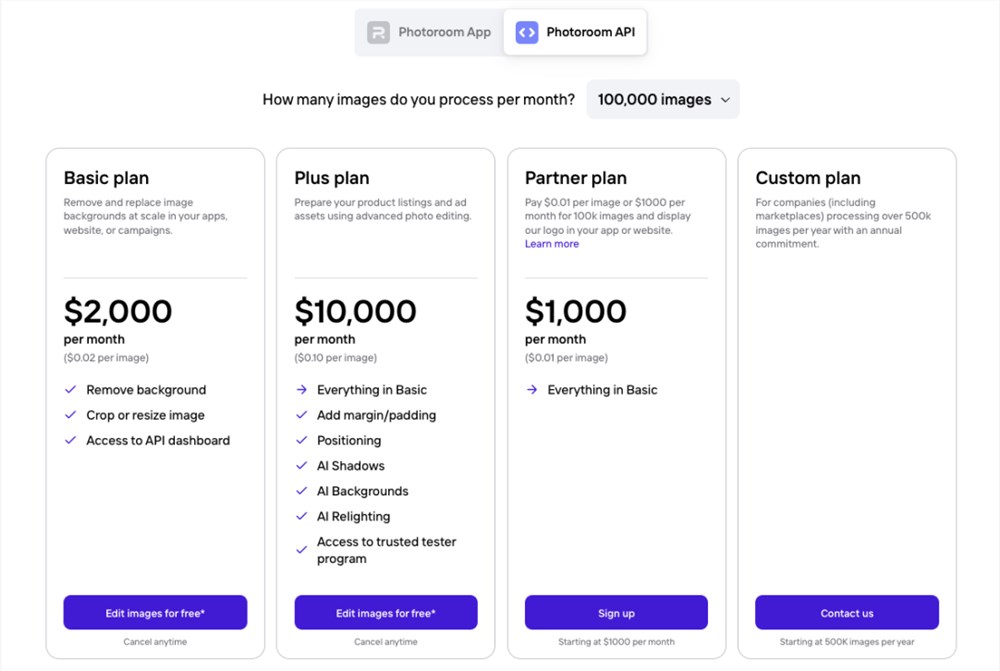Viewport: 1000px width, 671px height.
Task: Click the Crop or resize image checkmark
Action: 70,415
